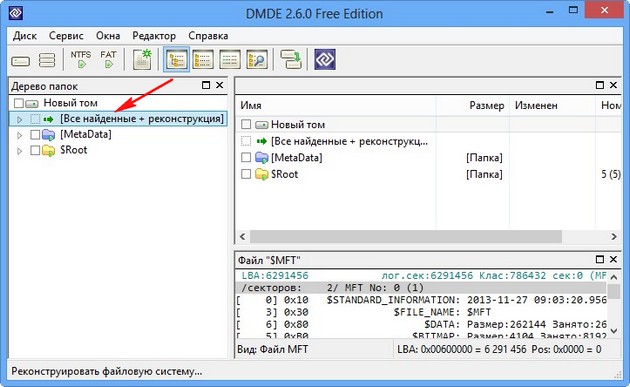Click green arrow icon in folder tree row
The image size is (630, 387).
coord(48,119)
